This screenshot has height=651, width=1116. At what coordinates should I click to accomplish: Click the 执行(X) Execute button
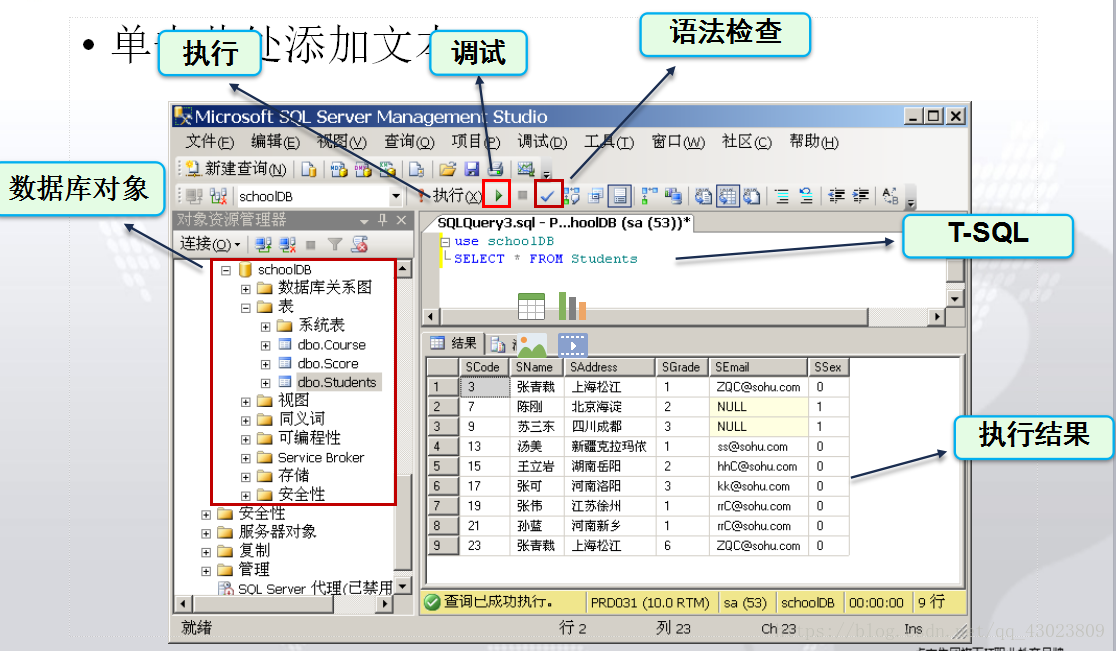(451, 195)
